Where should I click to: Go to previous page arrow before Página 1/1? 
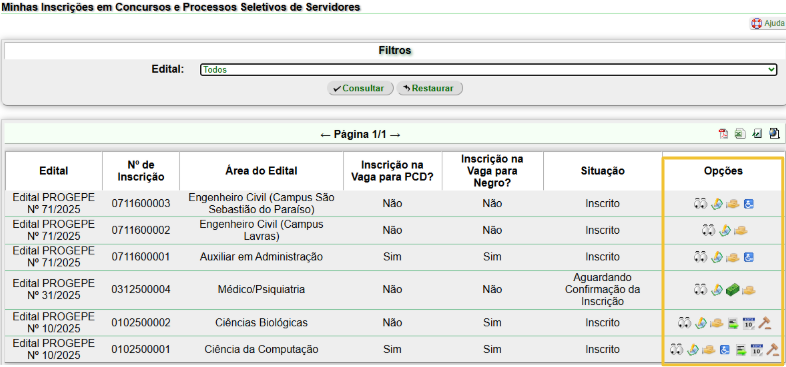325,135
